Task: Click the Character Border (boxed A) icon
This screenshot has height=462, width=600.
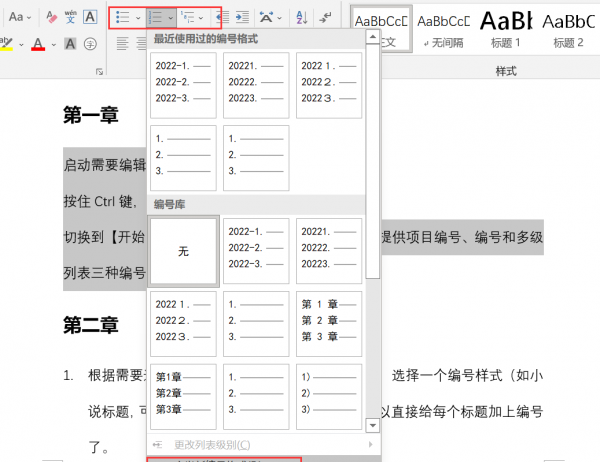Action: point(90,17)
